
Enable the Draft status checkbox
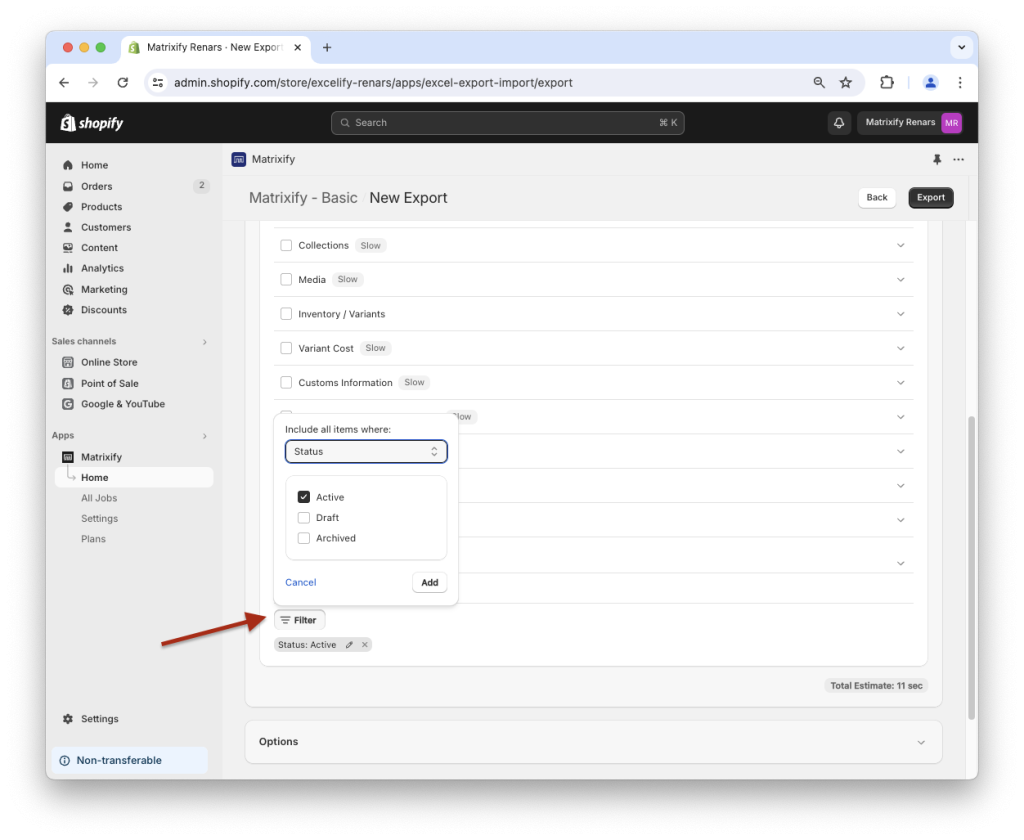(303, 517)
